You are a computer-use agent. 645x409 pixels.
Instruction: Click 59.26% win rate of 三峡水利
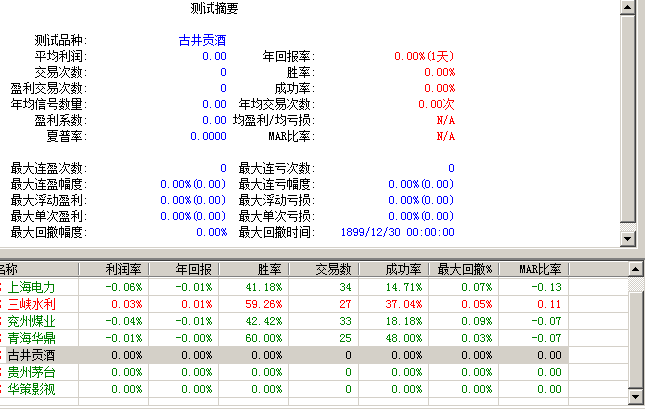pos(264,304)
